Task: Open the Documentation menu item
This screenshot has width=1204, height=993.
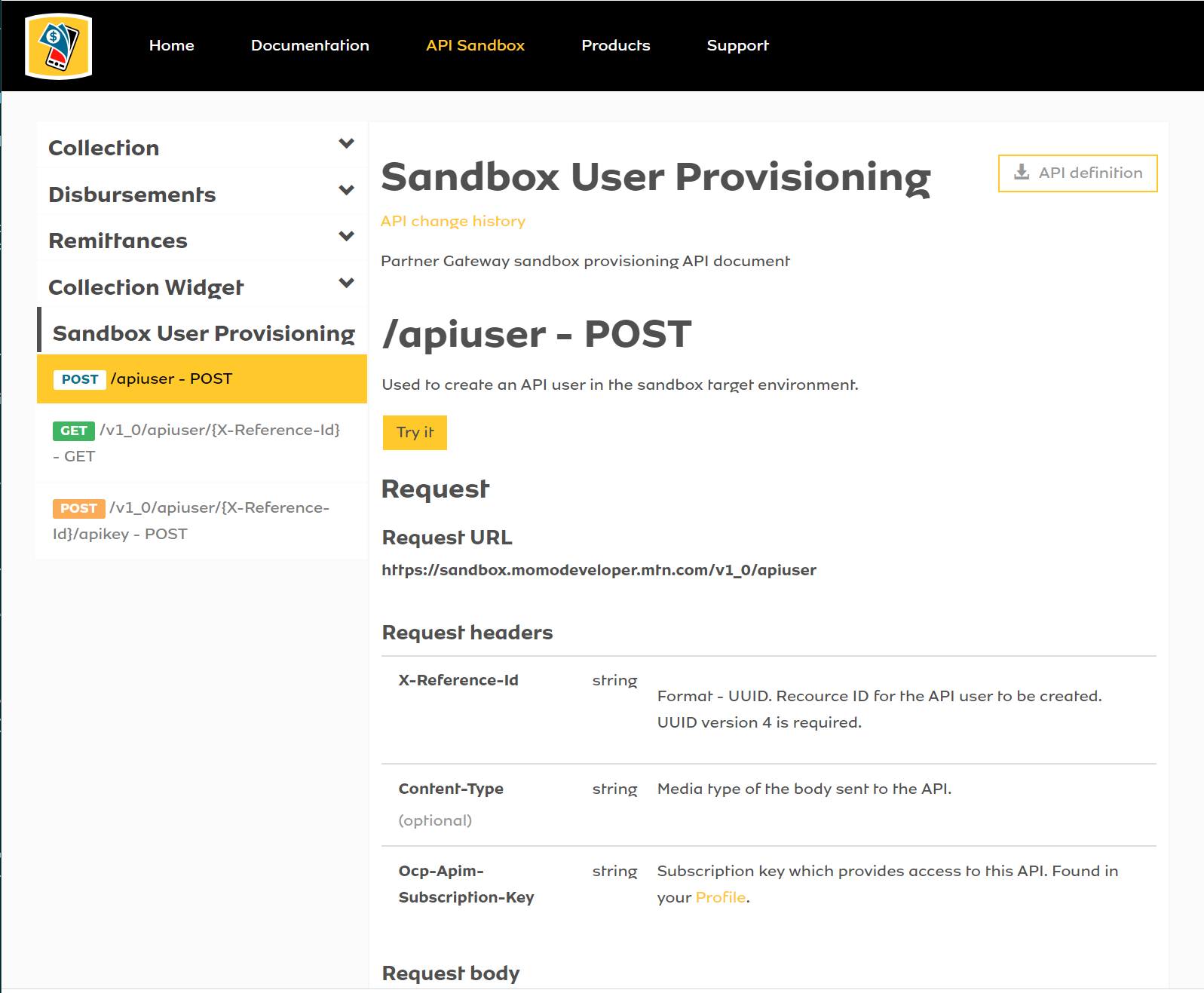Action: coord(310,45)
